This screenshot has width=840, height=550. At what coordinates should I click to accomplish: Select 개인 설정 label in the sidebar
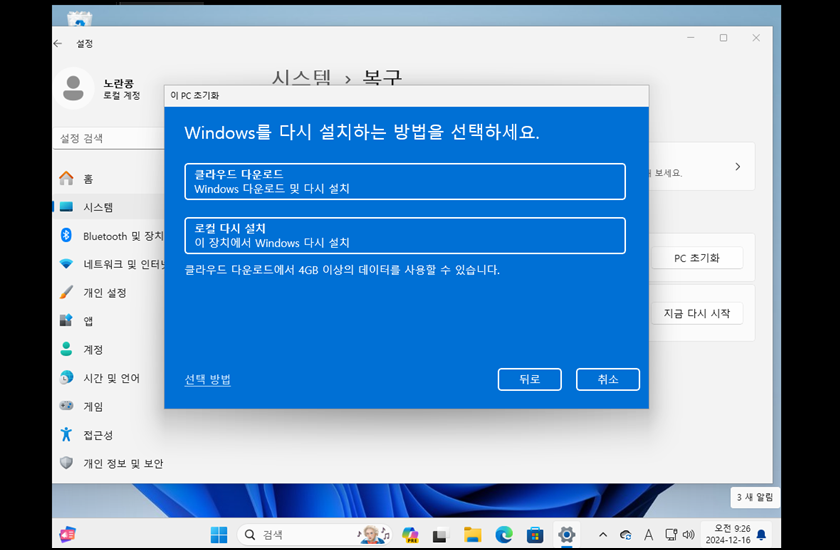[105, 292]
